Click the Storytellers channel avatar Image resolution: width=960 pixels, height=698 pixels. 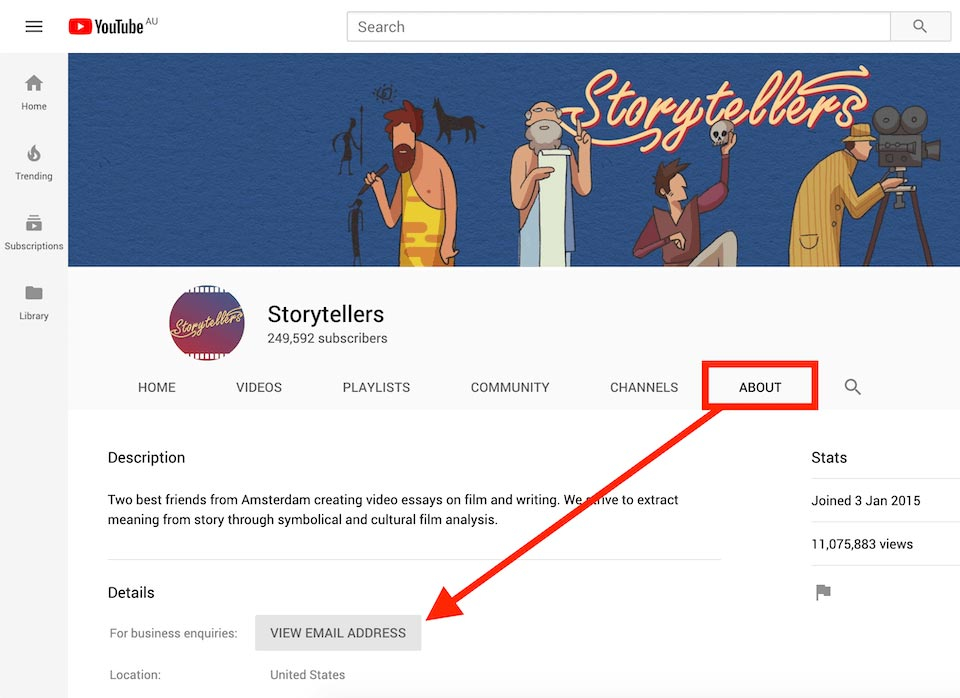[207, 323]
